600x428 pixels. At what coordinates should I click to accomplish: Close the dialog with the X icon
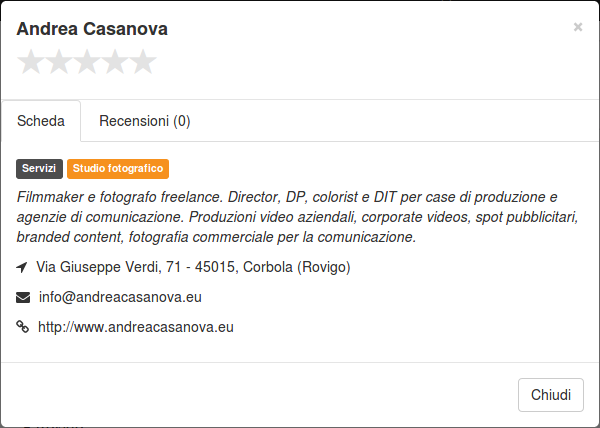tap(578, 27)
